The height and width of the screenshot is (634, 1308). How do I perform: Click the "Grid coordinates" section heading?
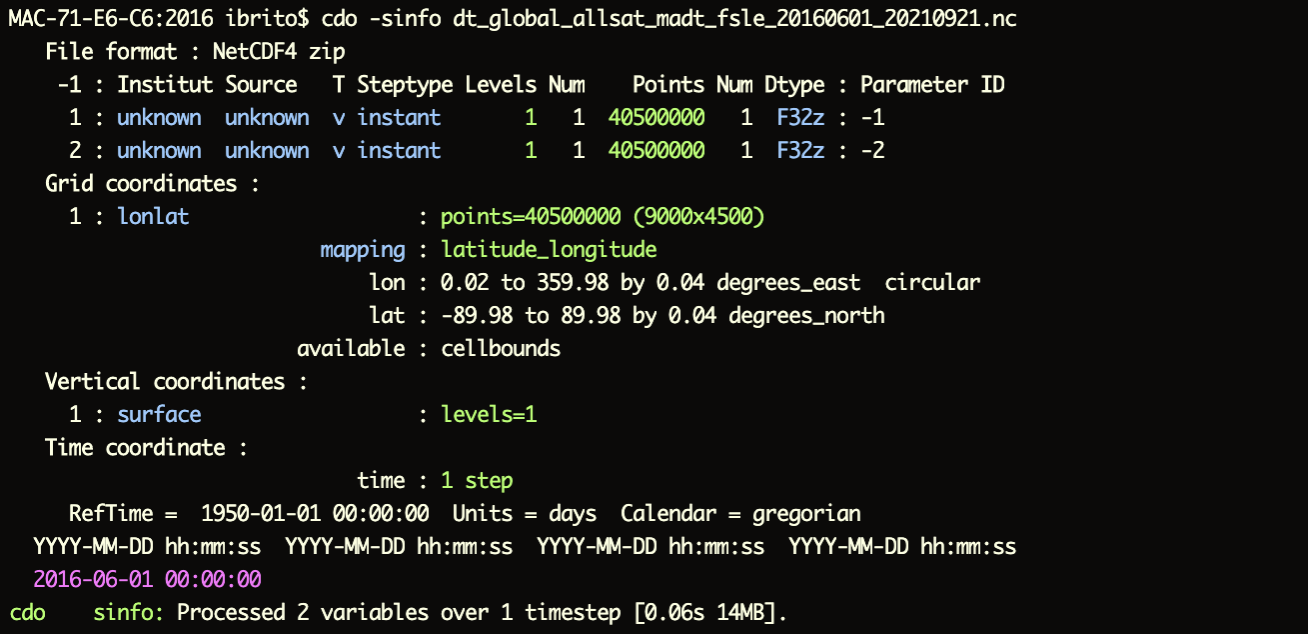[x=141, y=184]
